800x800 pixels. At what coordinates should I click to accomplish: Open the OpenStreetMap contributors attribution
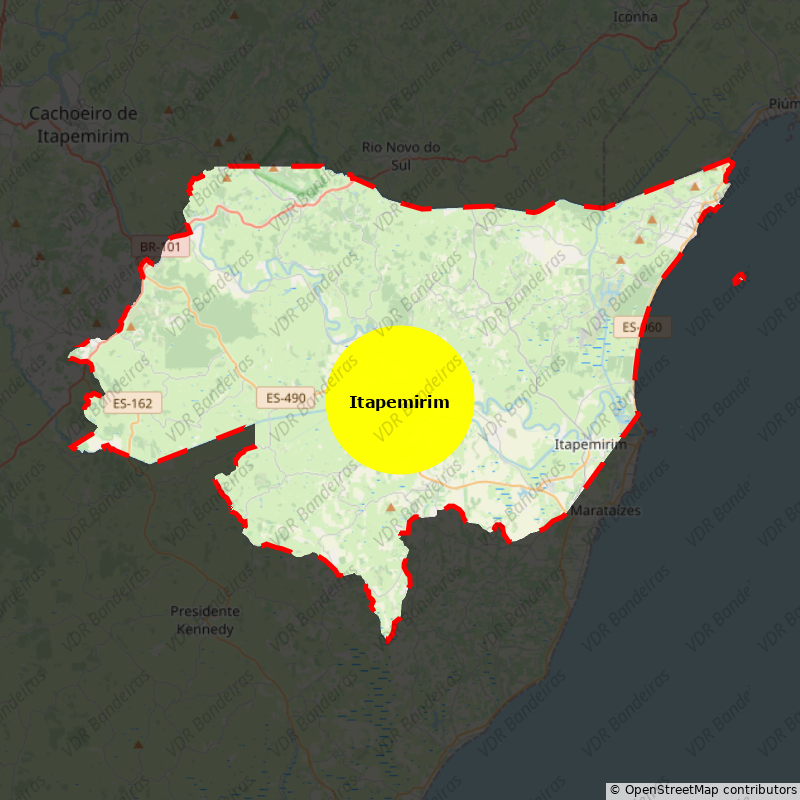[702, 790]
